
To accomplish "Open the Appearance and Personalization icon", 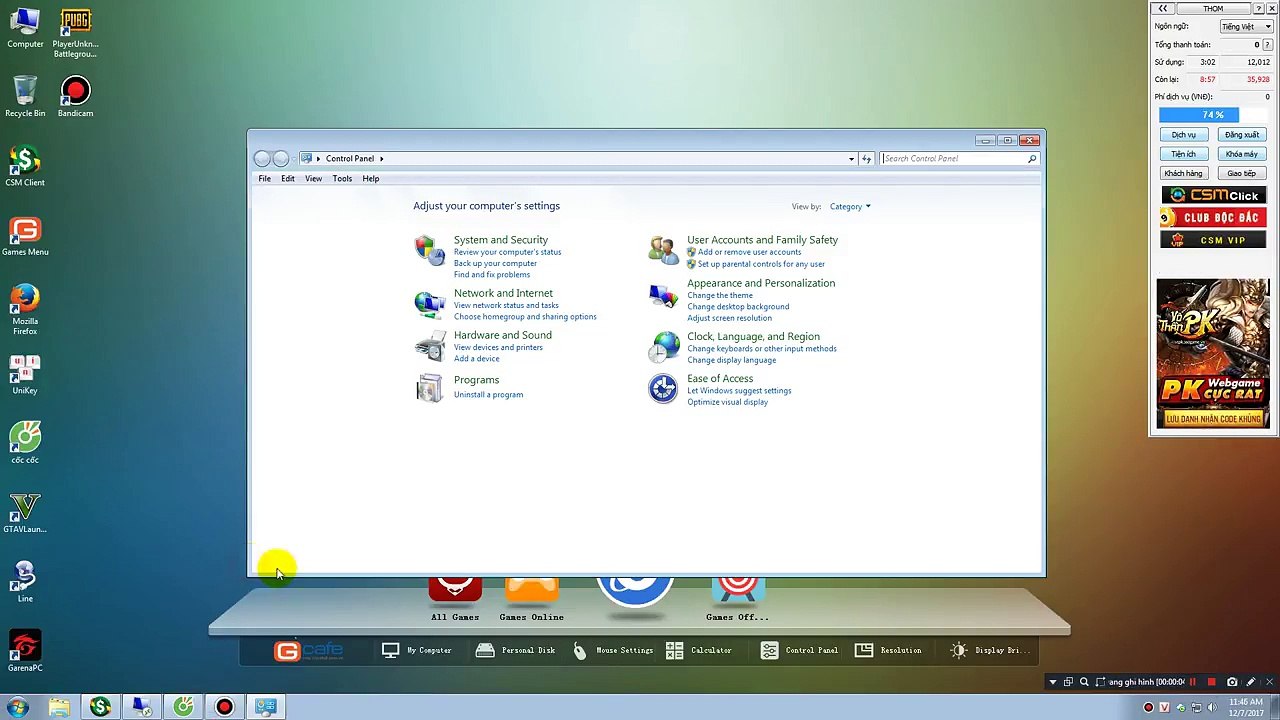I will [x=663, y=296].
